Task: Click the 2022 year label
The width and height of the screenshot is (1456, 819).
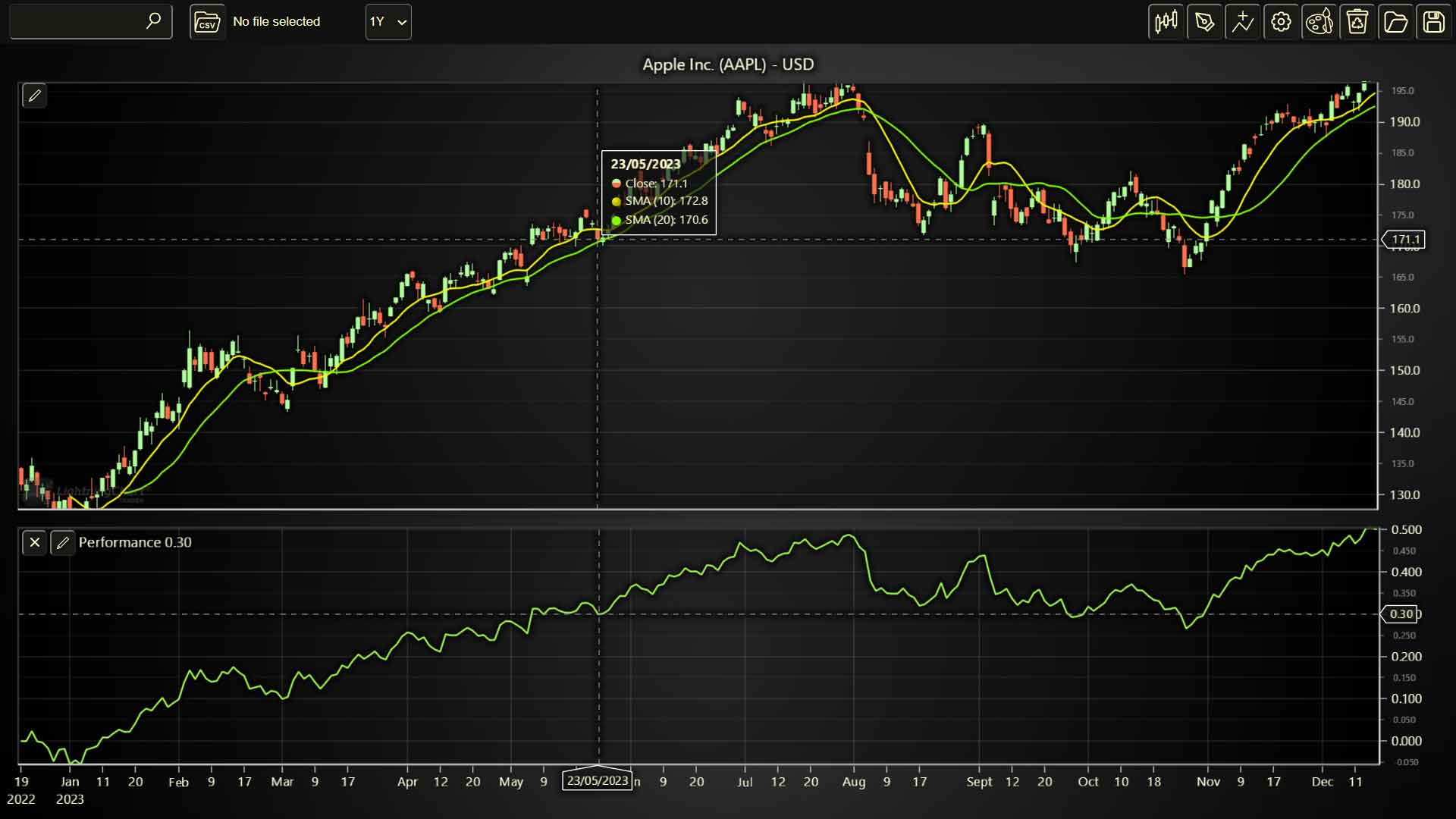Action: point(21,799)
